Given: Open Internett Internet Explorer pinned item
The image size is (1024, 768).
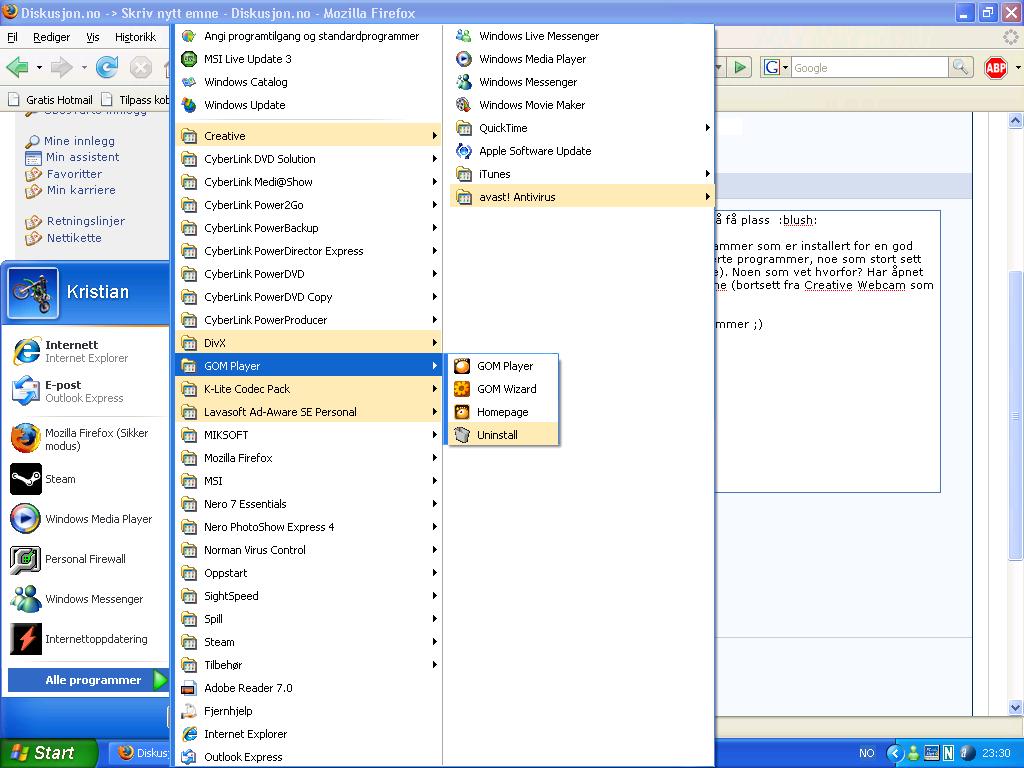Looking at the screenshot, I should pos(88,351).
